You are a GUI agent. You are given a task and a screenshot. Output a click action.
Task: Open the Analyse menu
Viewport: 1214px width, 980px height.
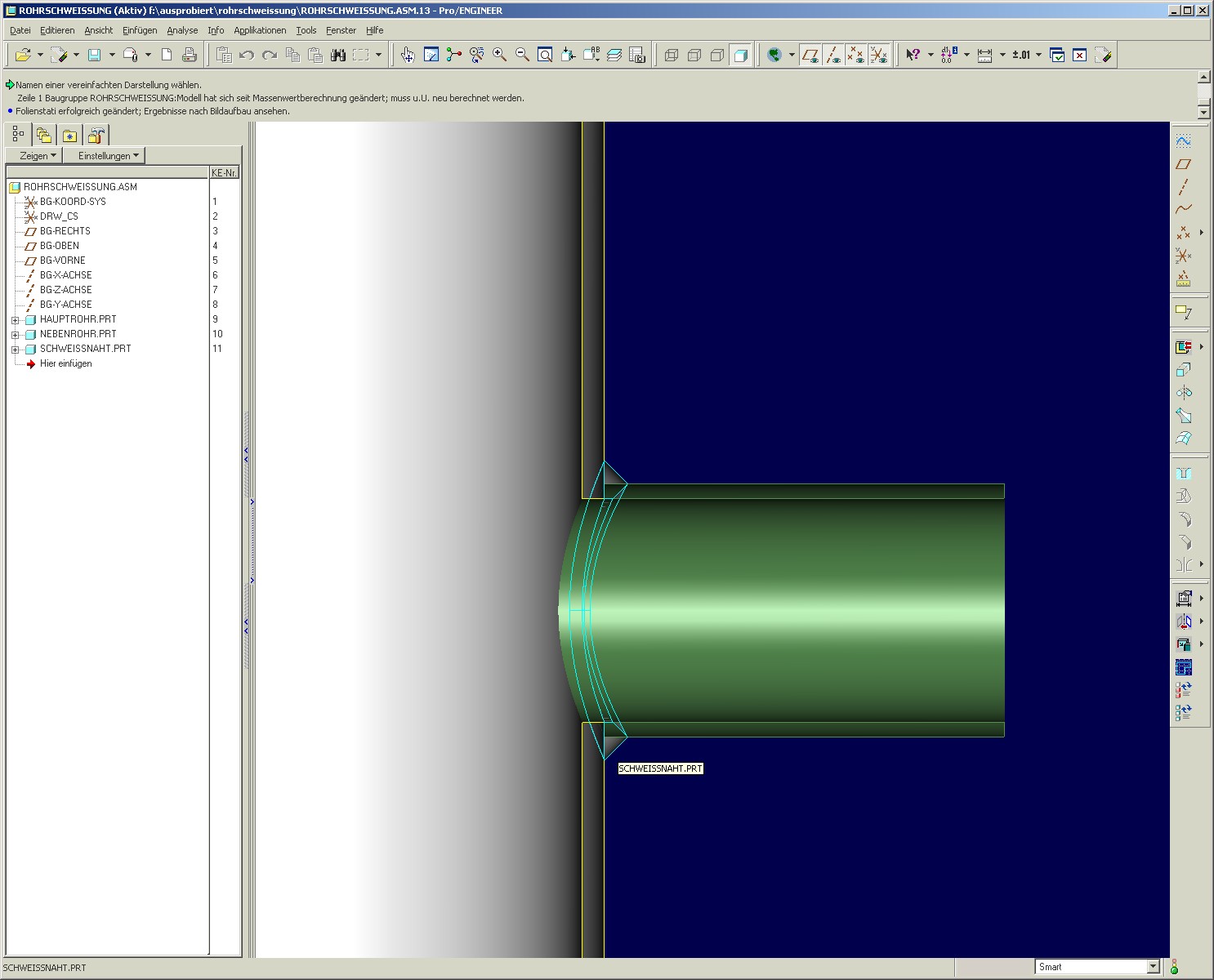[x=182, y=30]
